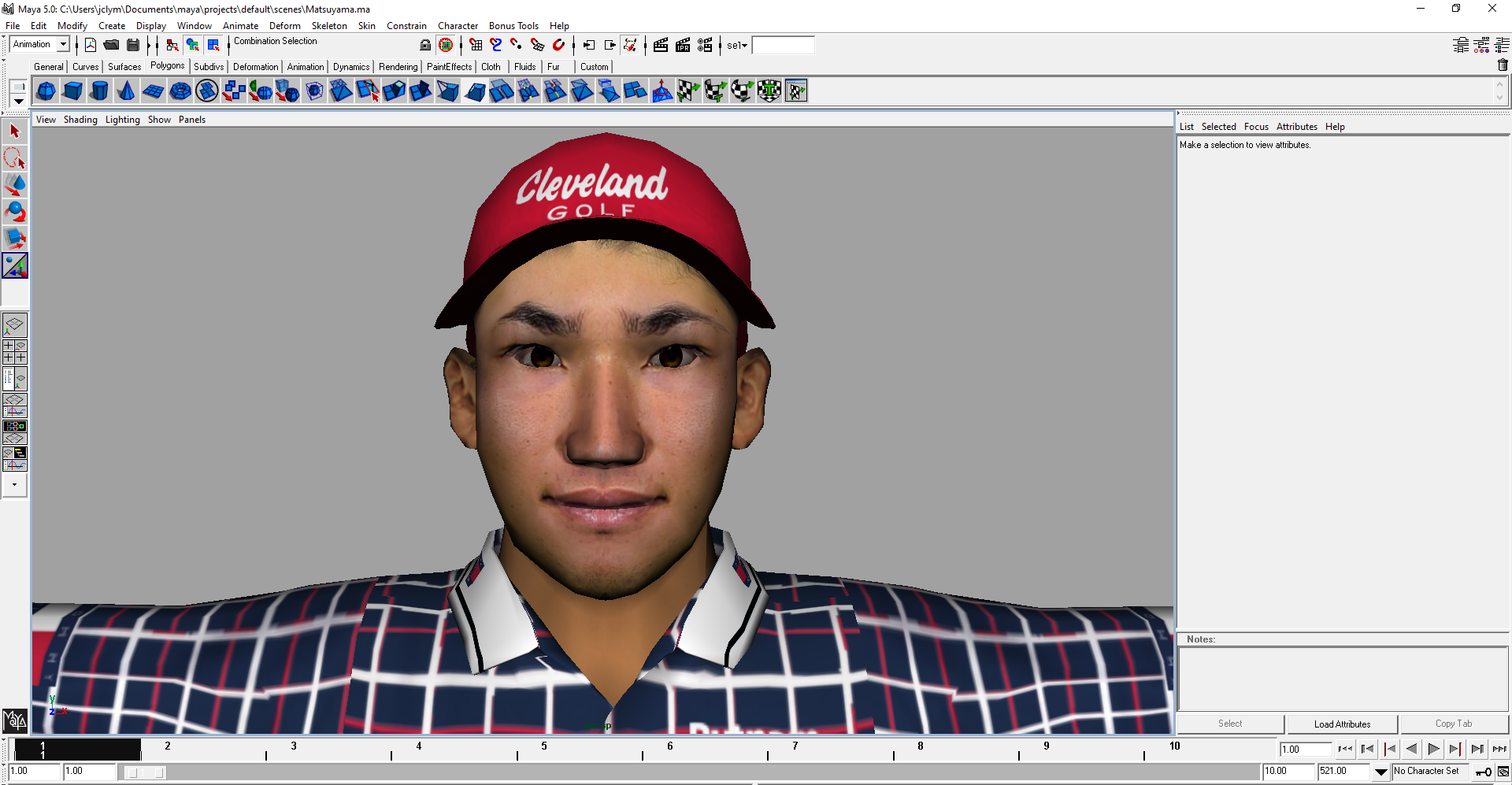Viewport: 1512px width, 785px height.
Task: Activate the Scale tool
Action: pos(15,239)
